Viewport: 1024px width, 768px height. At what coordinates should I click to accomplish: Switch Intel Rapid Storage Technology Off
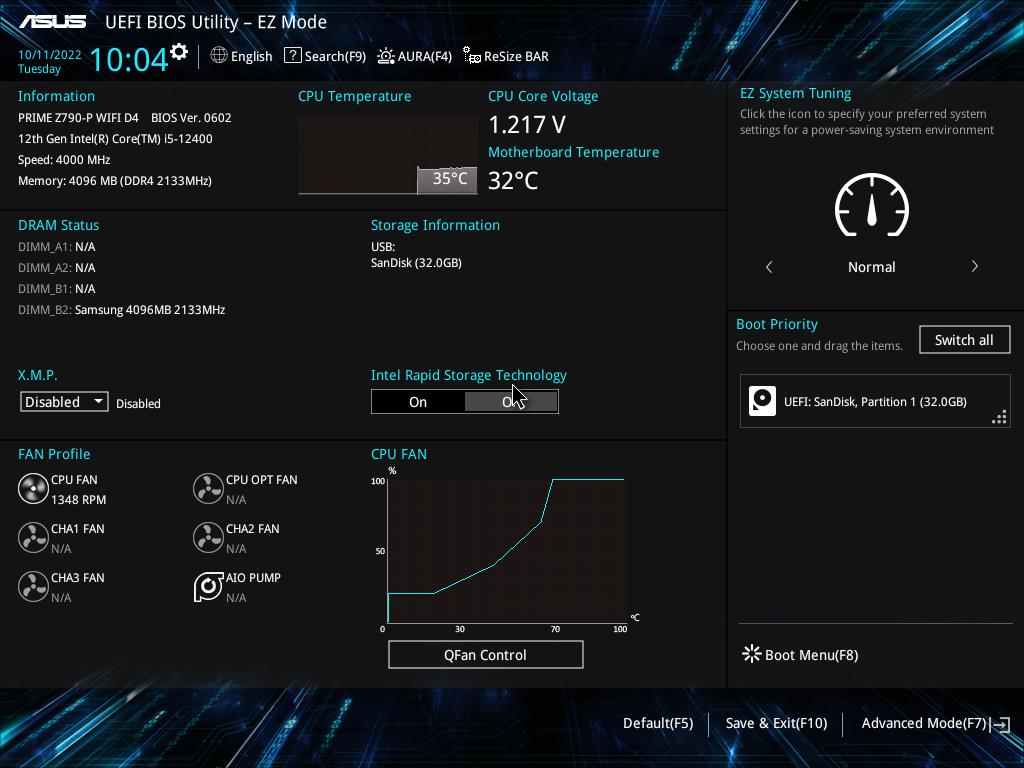511,402
